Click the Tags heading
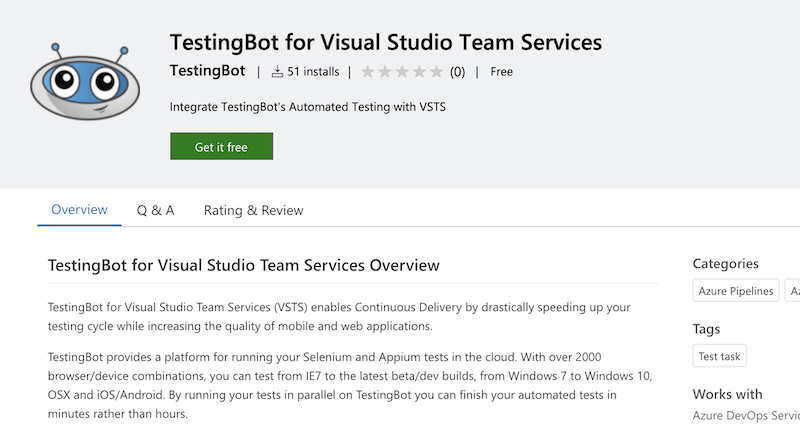 (x=706, y=329)
